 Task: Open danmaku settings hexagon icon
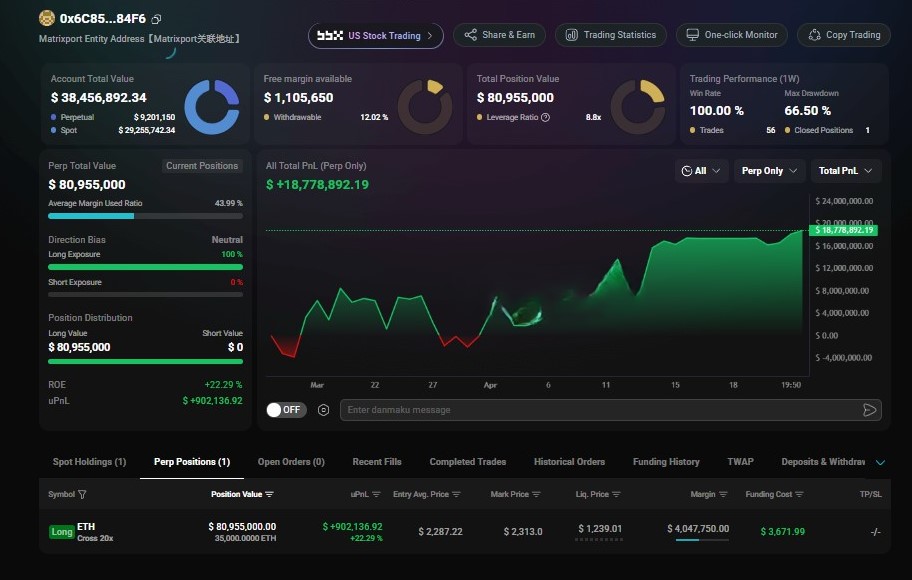click(x=323, y=410)
